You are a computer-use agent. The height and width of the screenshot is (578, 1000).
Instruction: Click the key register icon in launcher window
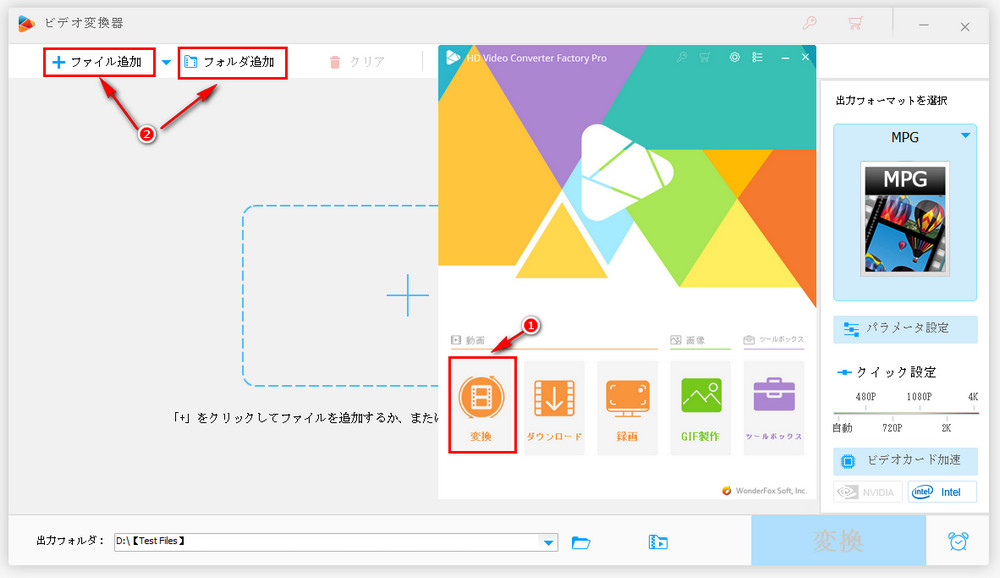[682, 57]
